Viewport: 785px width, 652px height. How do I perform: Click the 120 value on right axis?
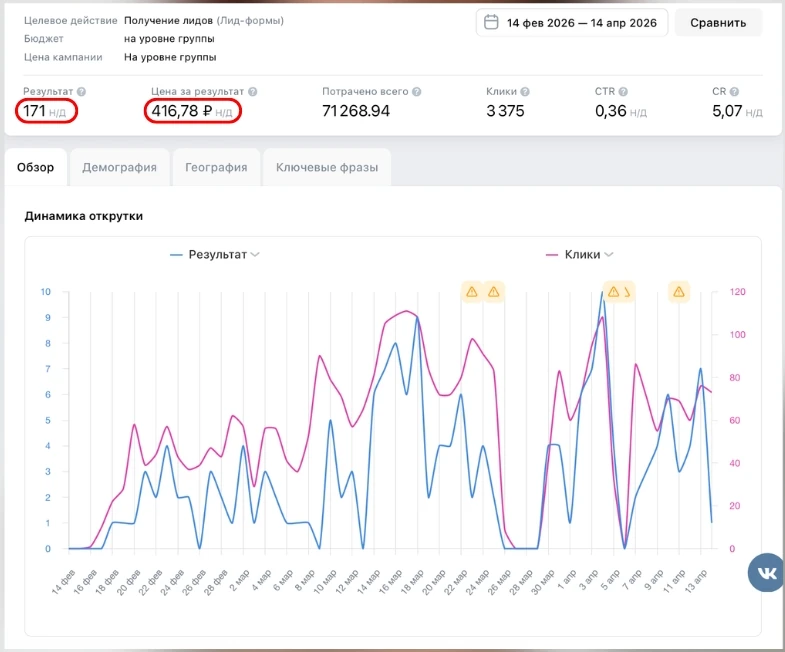point(737,291)
